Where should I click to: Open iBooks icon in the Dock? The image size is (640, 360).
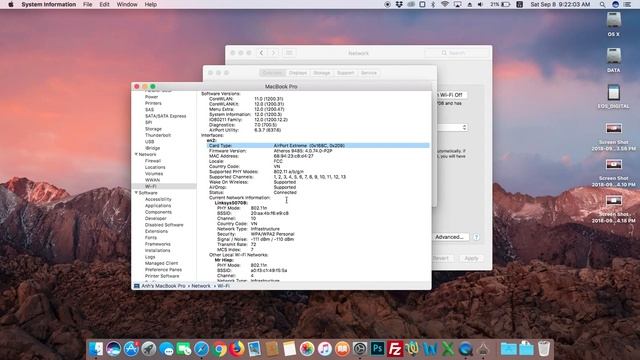342,349
